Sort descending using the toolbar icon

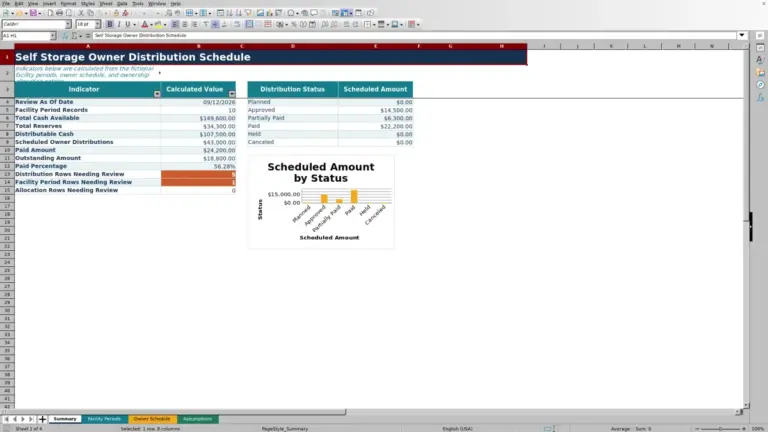[239, 13]
